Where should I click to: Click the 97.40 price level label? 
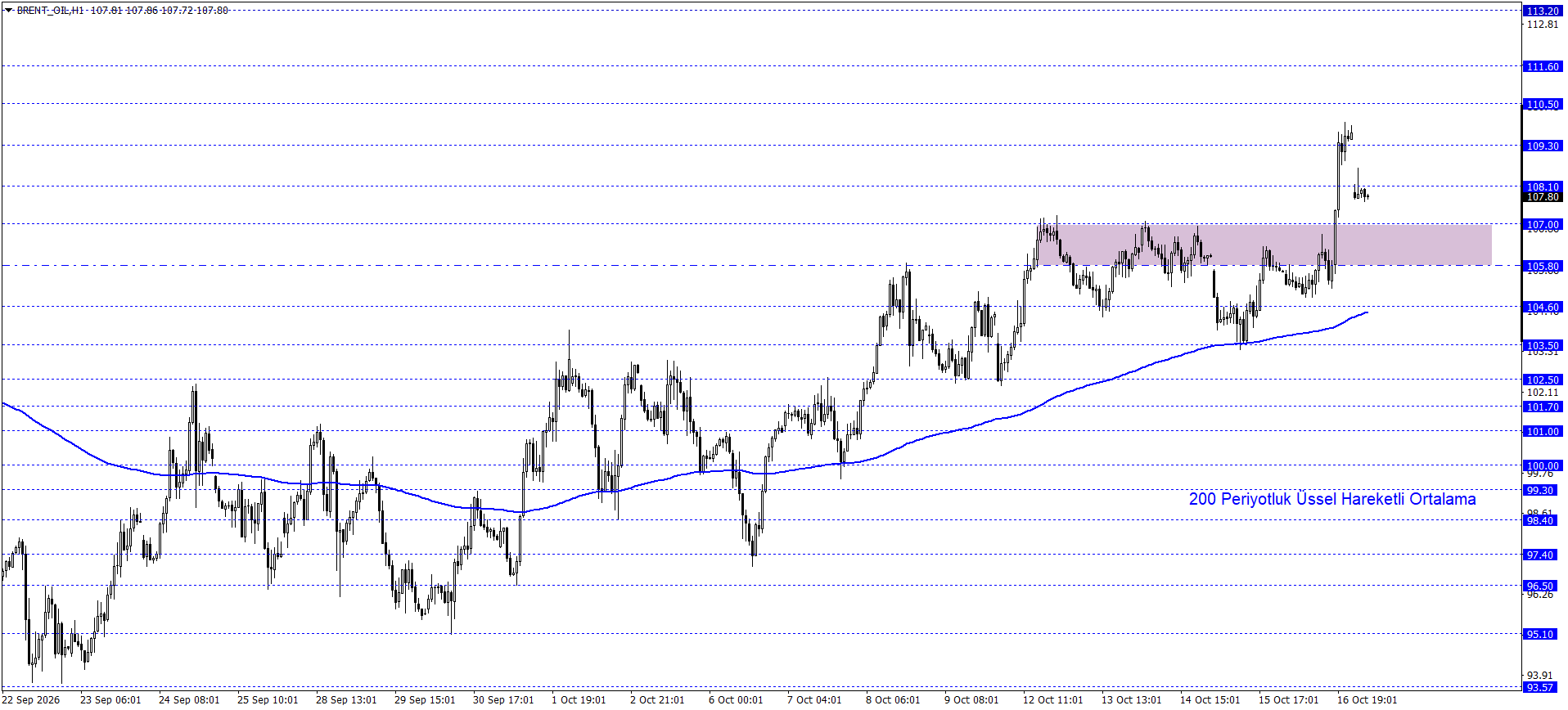(x=1540, y=555)
